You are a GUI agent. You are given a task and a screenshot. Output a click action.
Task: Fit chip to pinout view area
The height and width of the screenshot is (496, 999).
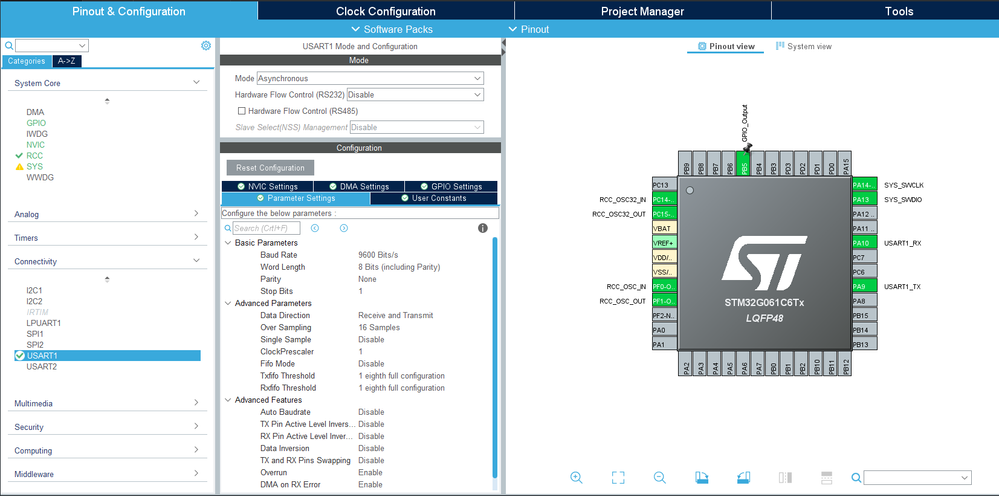(x=617, y=478)
